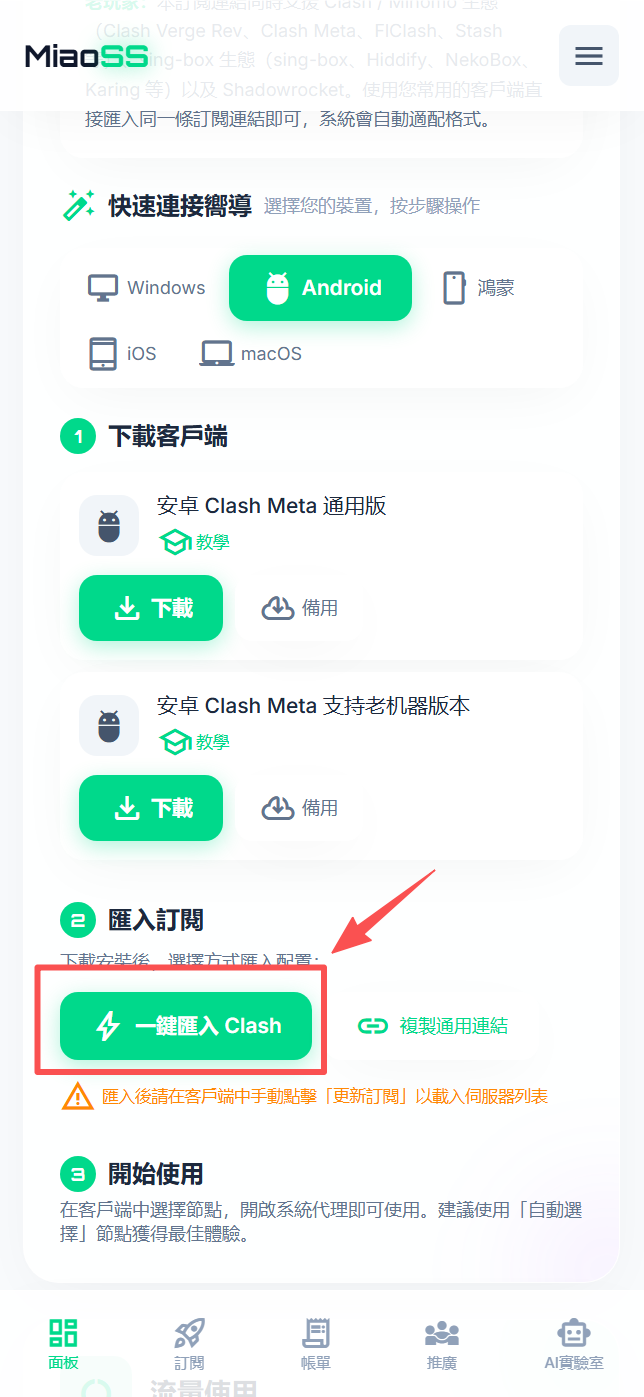Open the hamburger menu
Image resolution: width=644 pixels, height=1397 pixels.
tap(588, 56)
